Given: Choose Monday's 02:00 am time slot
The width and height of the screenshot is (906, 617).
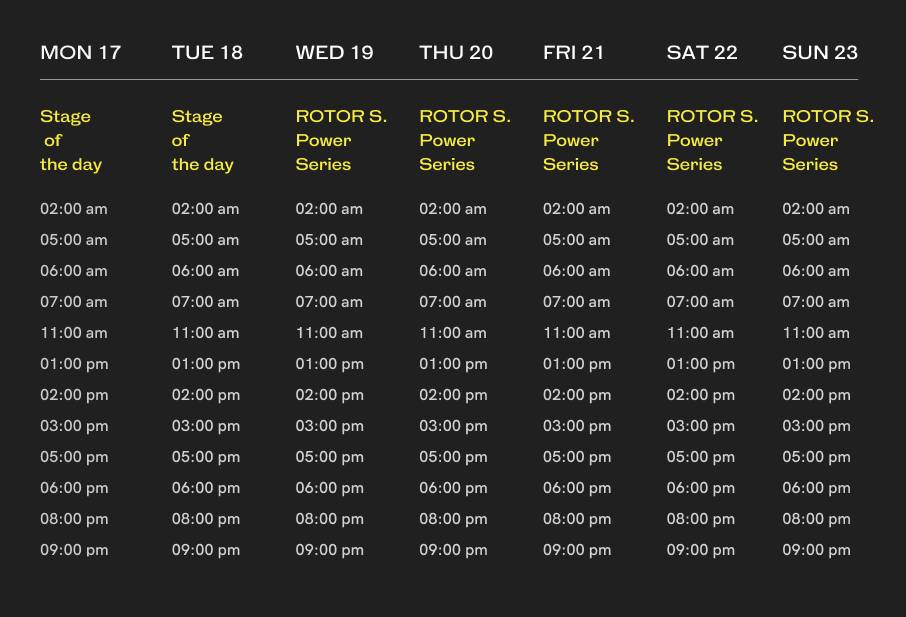Looking at the screenshot, I should pos(74,209).
